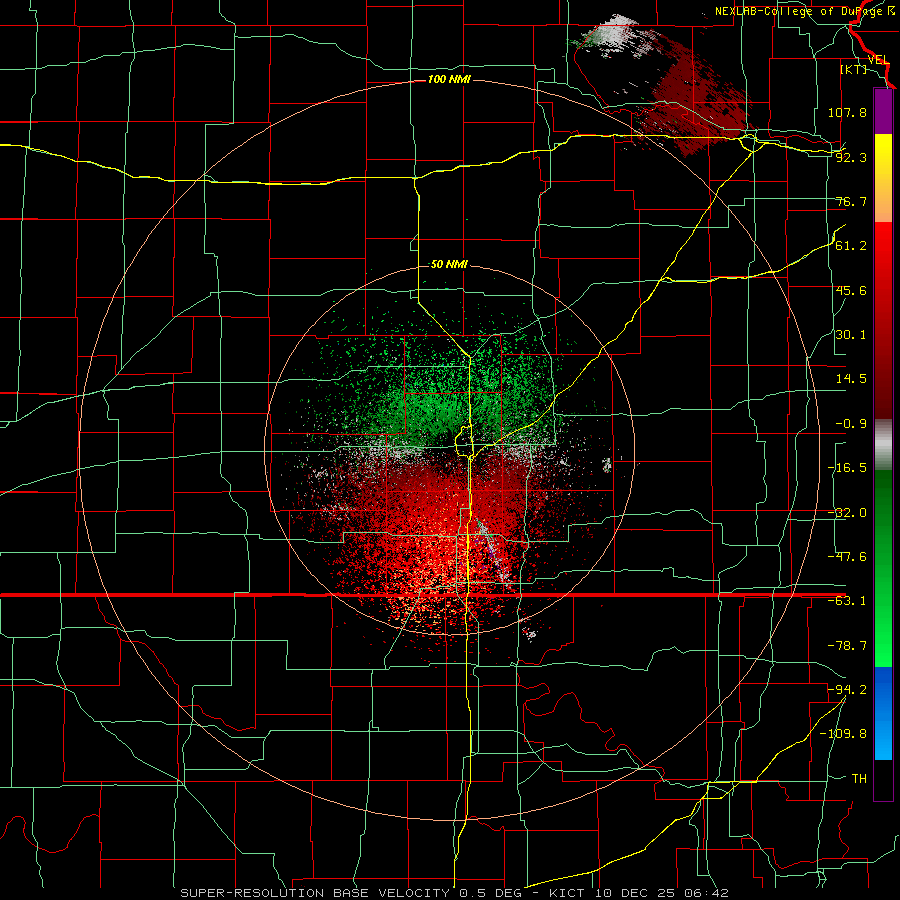Click the "10 DEC 25" date in caption
900x900 pixels.
point(635,893)
